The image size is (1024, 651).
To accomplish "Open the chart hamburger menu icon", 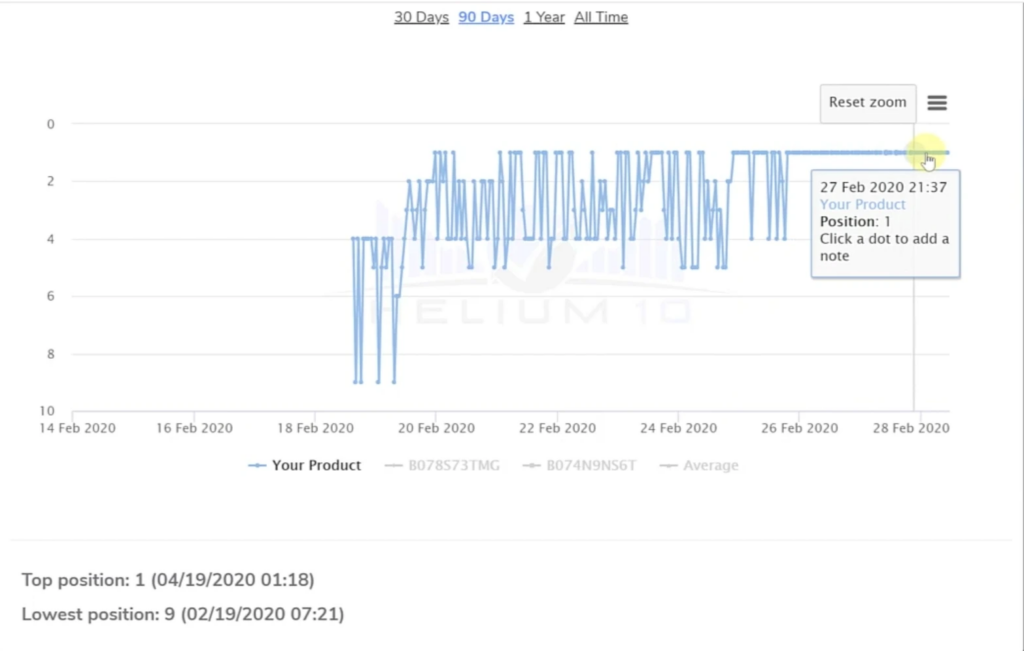I will [x=937, y=103].
